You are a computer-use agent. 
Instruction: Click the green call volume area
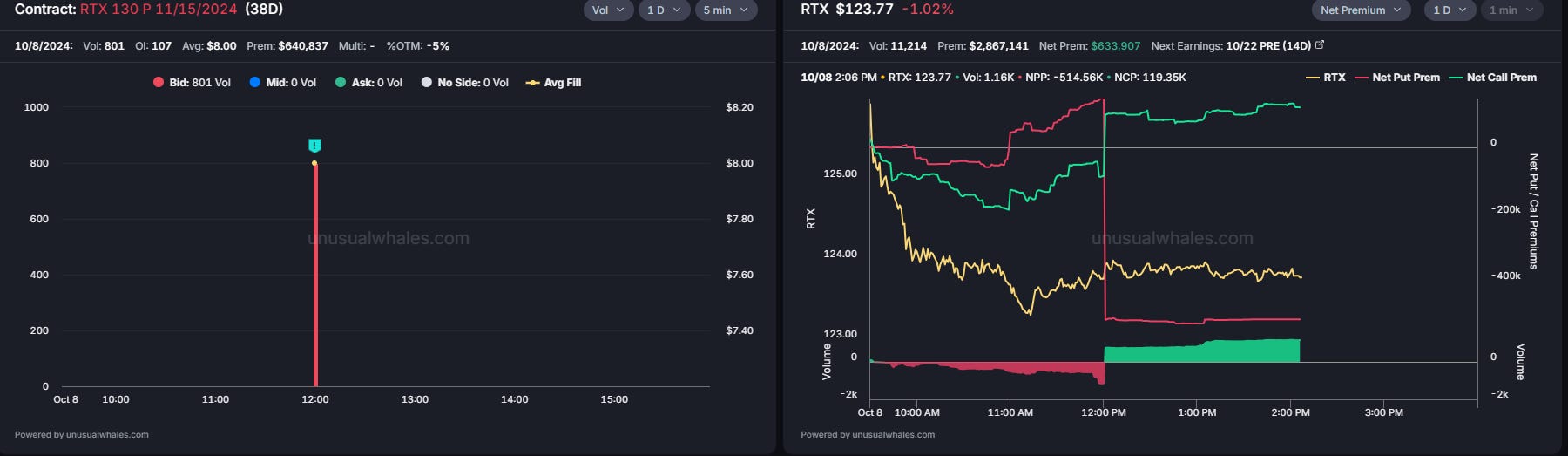click(x=1201, y=352)
